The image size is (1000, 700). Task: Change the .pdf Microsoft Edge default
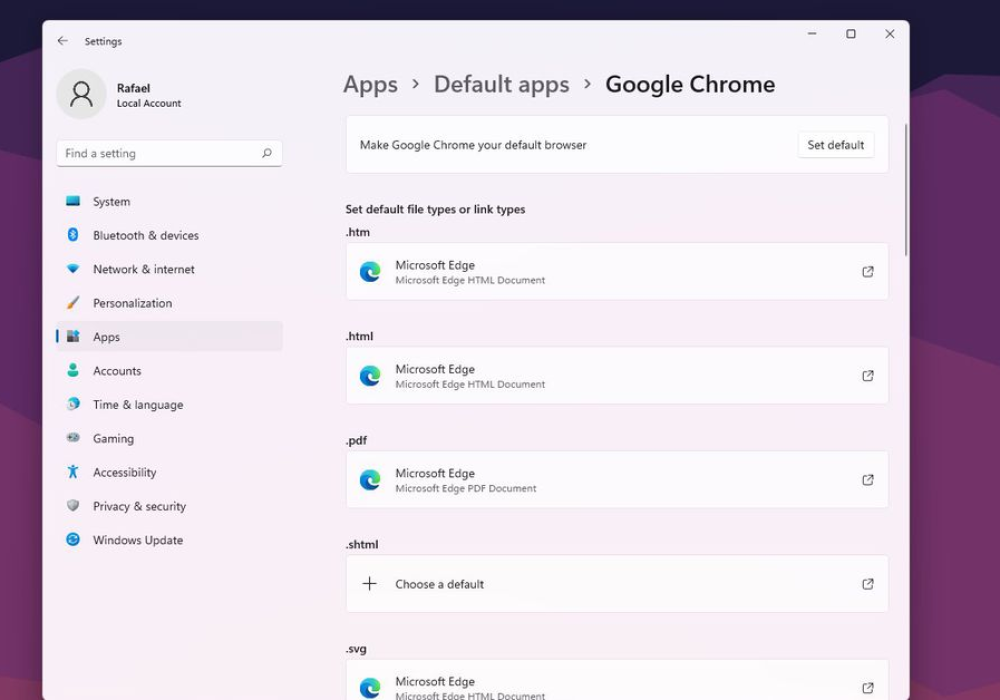(617, 479)
